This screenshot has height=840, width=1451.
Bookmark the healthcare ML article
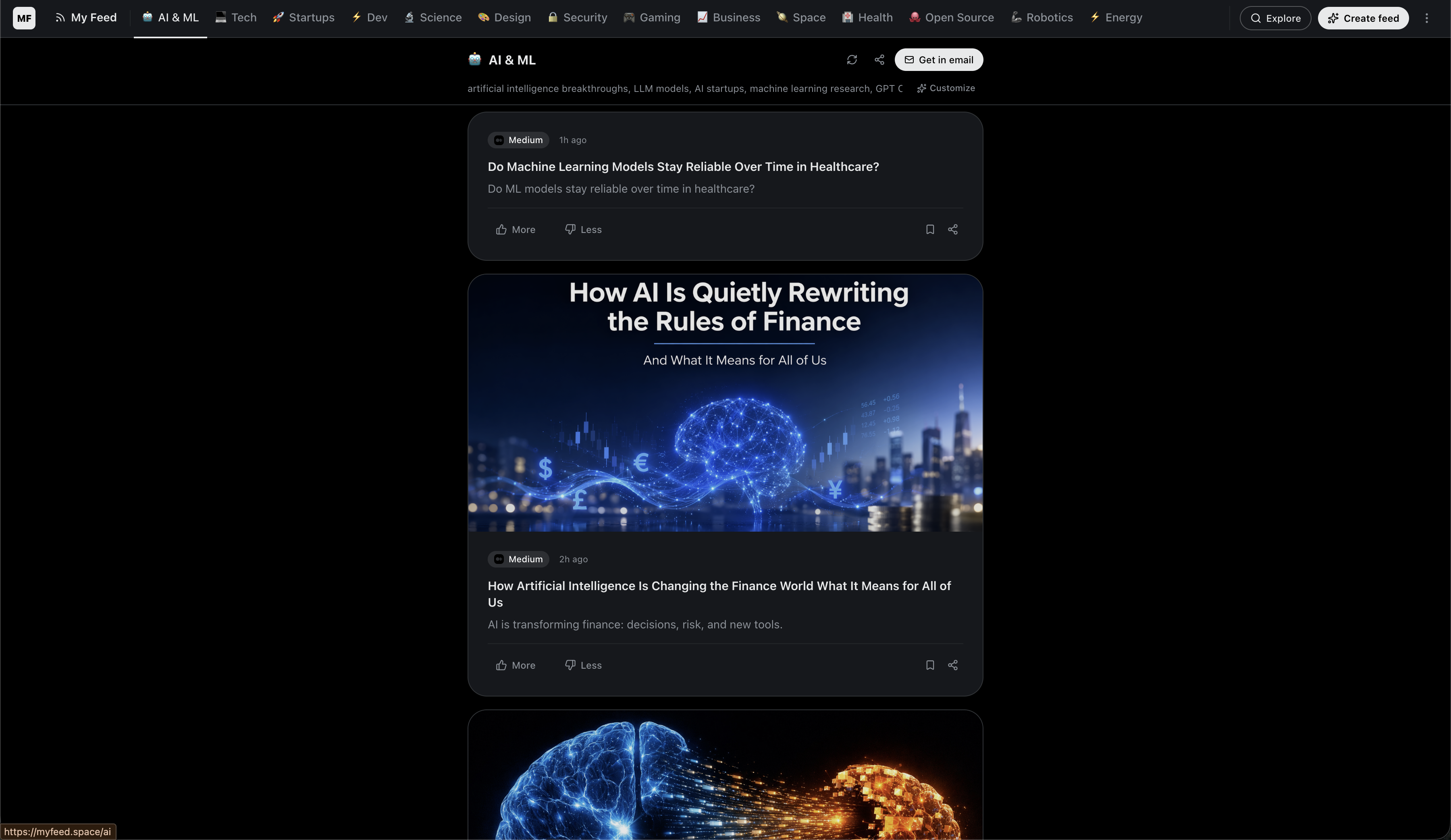929,229
